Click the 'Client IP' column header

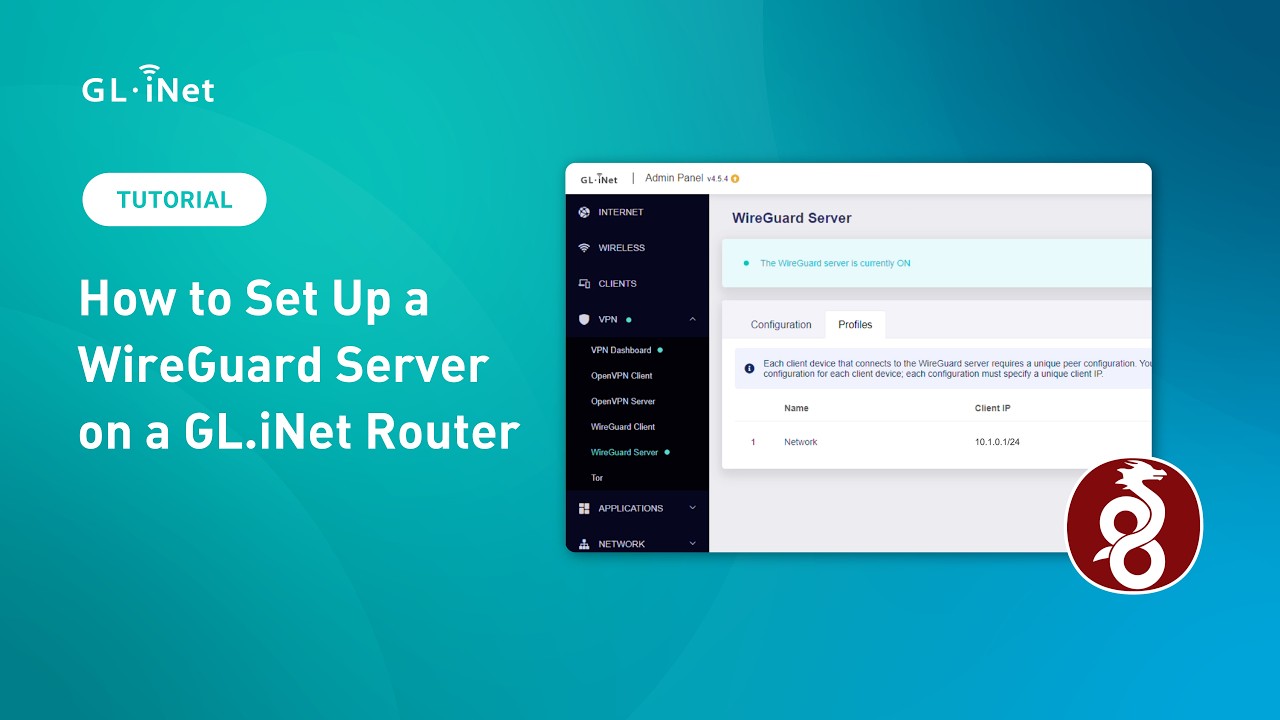(x=993, y=408)
